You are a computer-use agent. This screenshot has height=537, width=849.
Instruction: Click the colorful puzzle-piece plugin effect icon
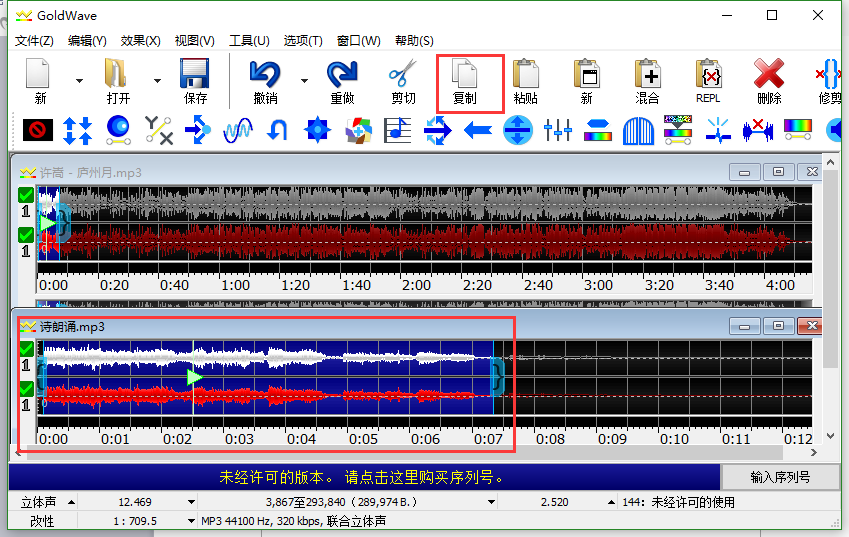tap(358, 130)
